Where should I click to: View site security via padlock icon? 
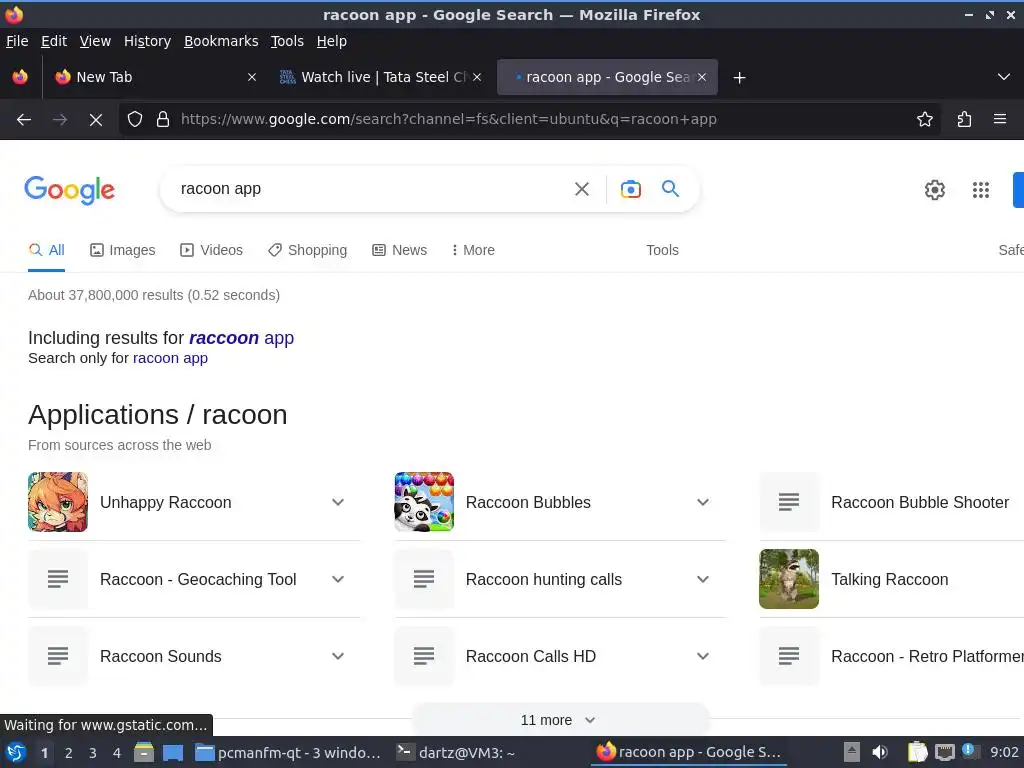click(163, 120)
